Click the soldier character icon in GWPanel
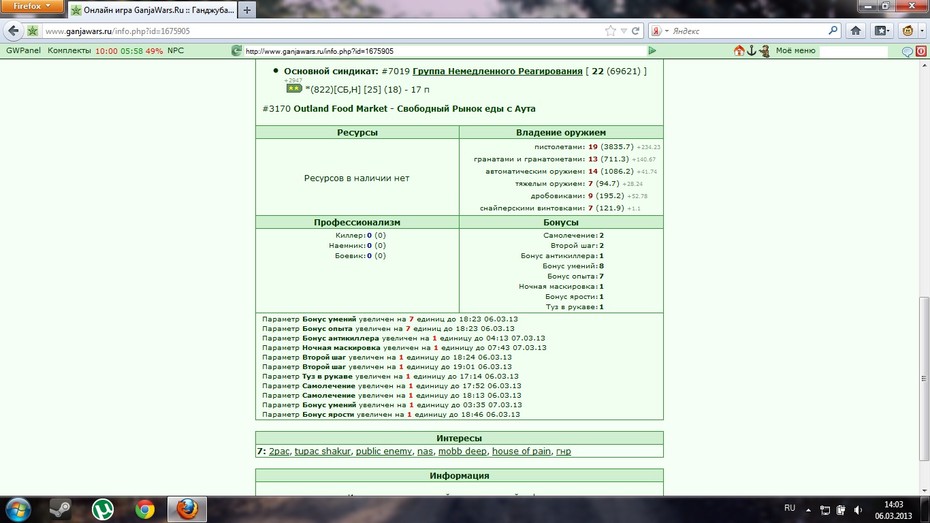 [765, 51]
